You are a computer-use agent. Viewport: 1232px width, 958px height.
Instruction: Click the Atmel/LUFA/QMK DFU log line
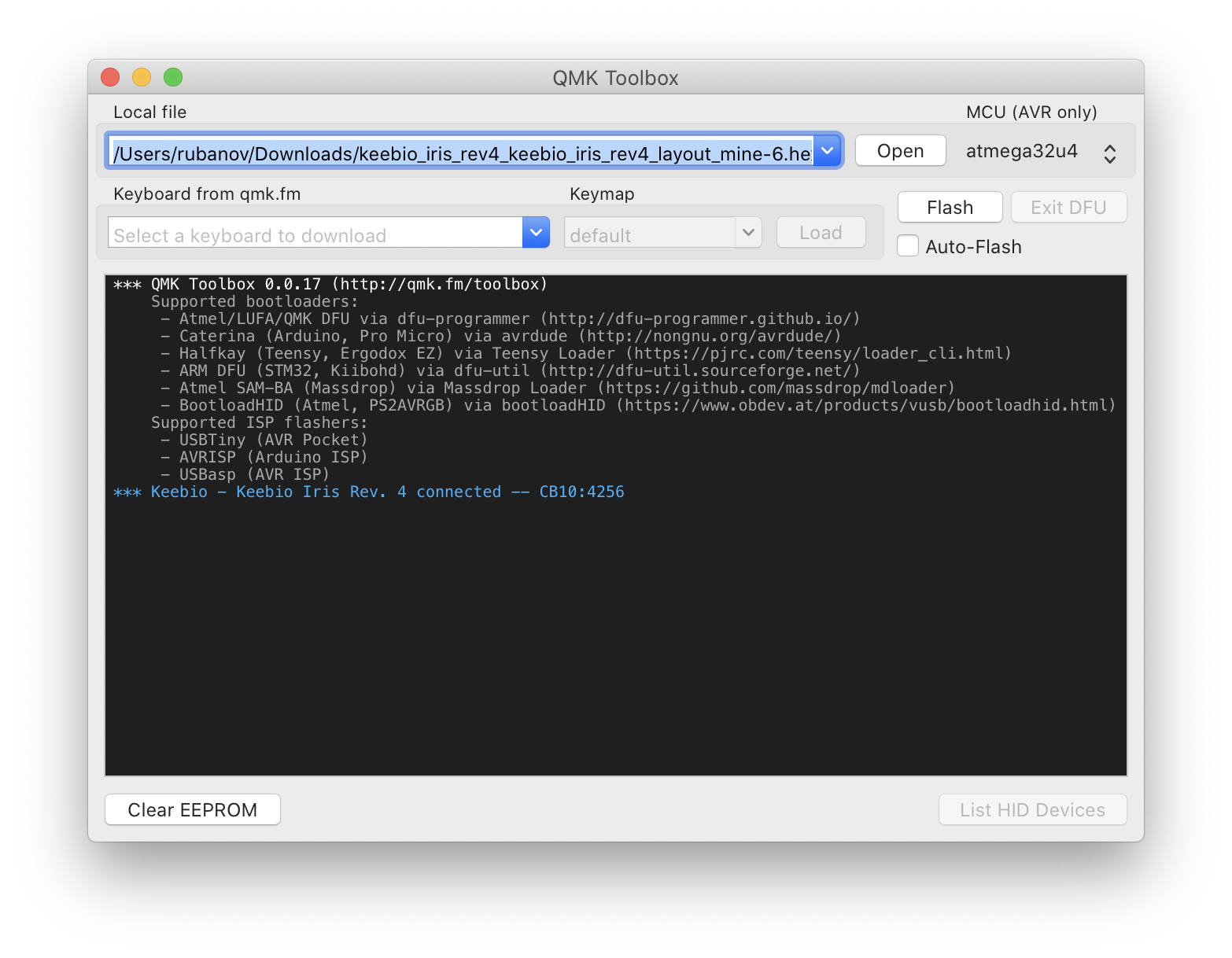tap(511, 319)
